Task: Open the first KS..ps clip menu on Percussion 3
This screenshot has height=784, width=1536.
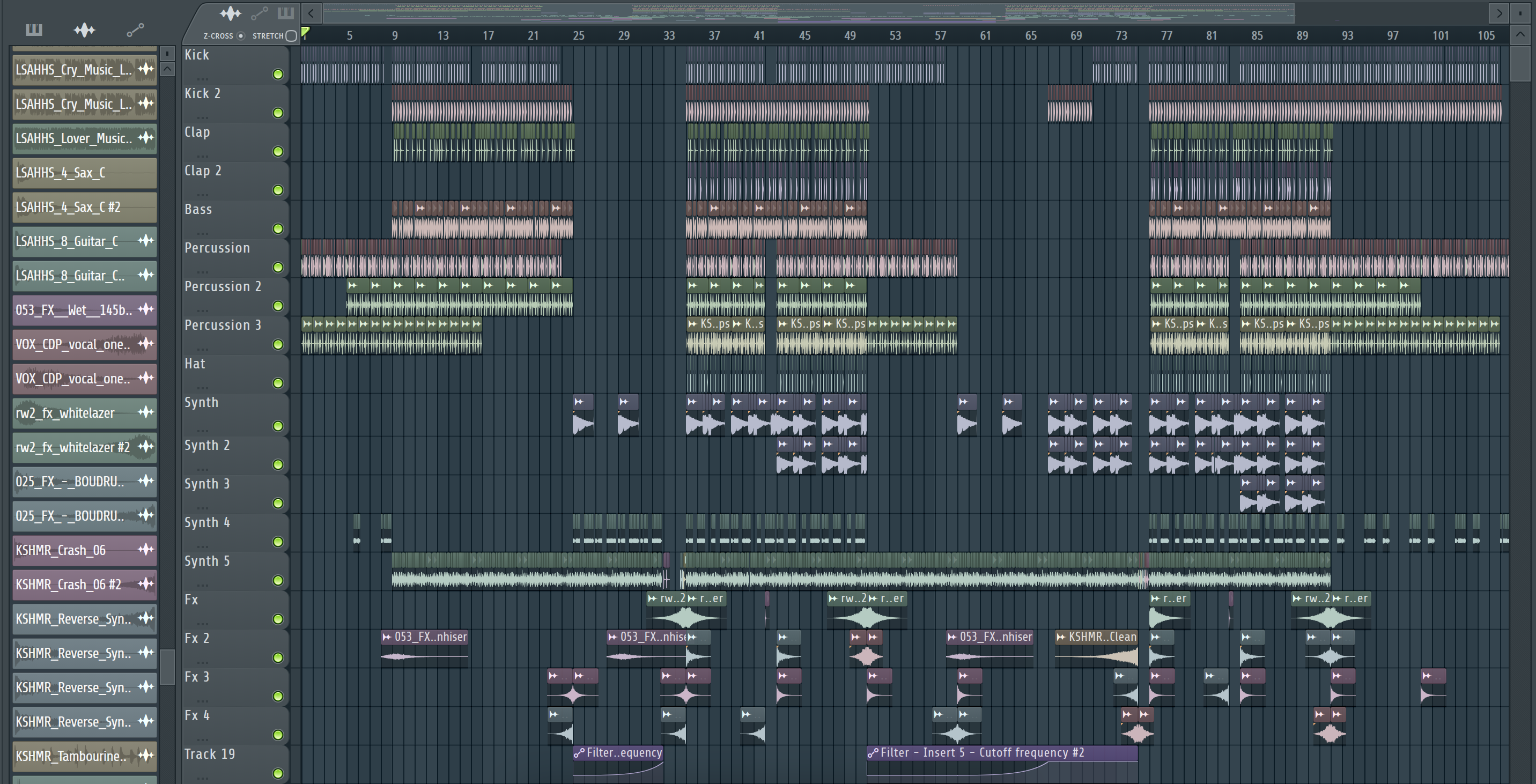Action: click(692, 324)
